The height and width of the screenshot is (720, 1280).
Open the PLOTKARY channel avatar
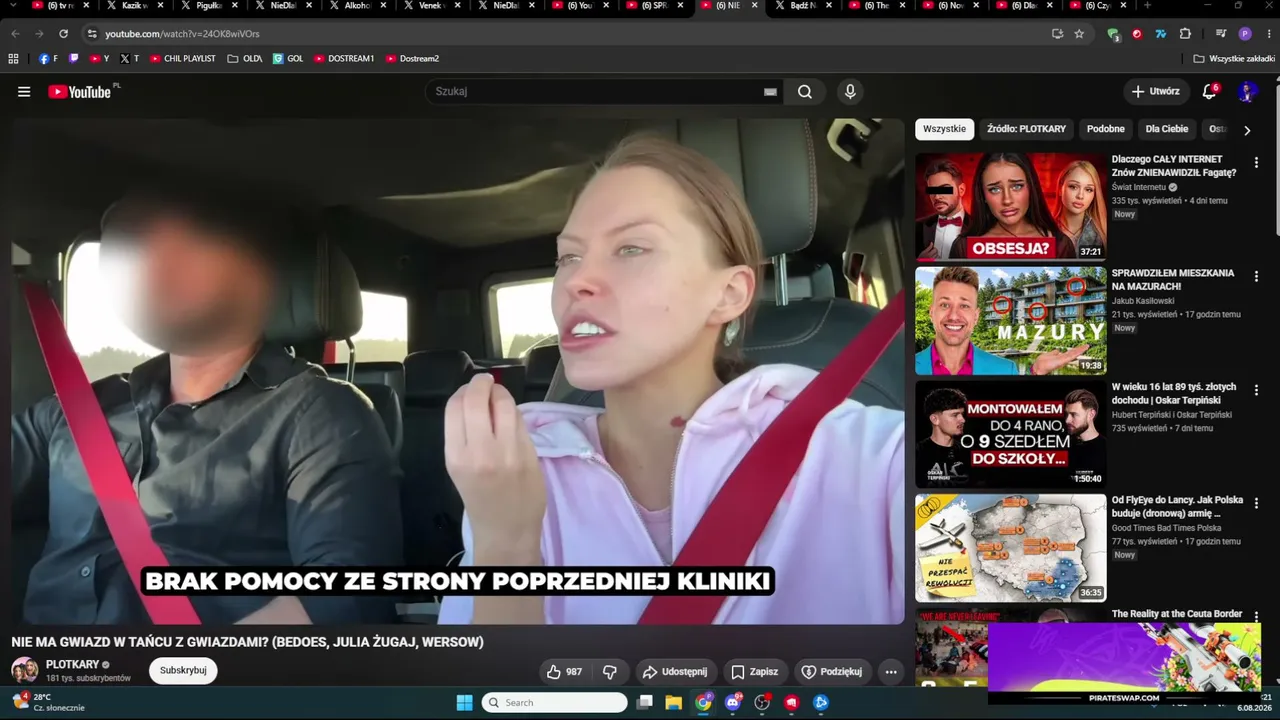pyautogui.click(x=25, y=670)
